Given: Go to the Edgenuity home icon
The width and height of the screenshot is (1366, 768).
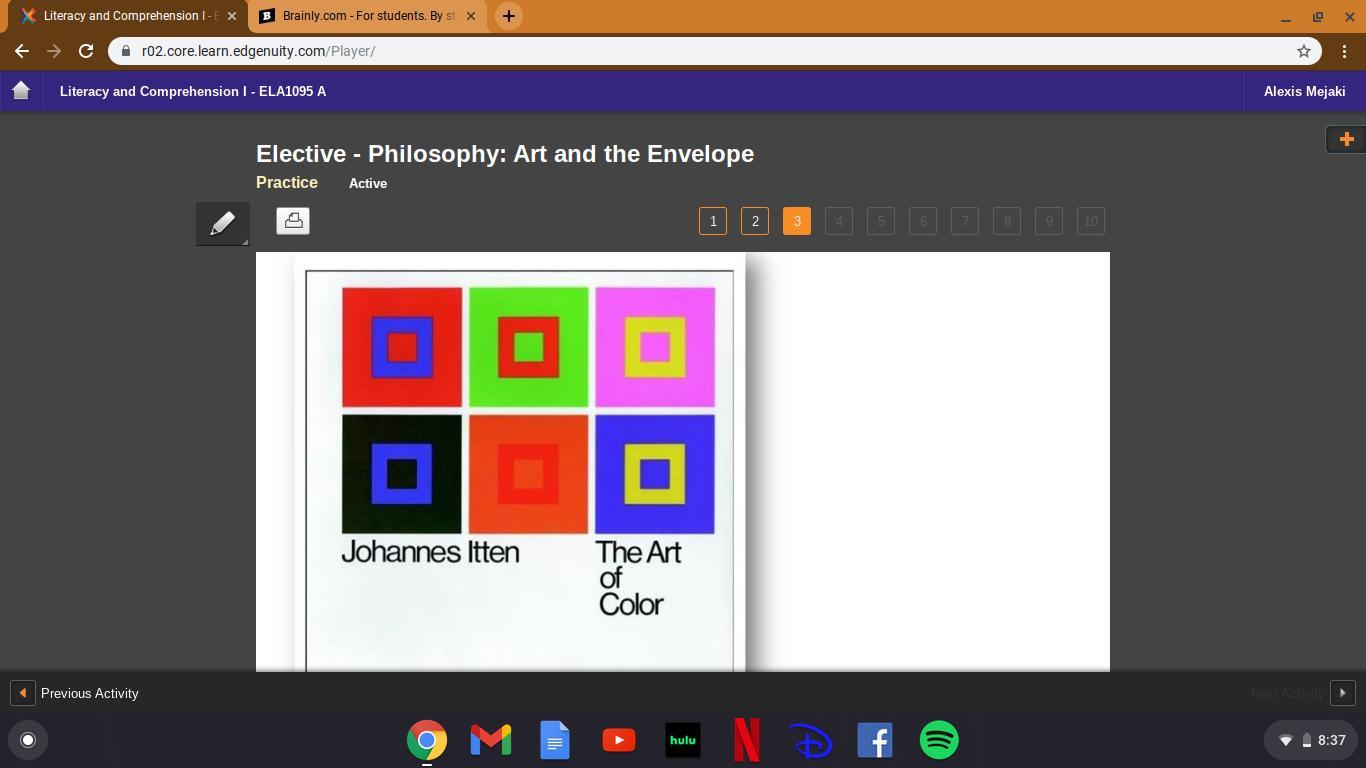Looking at the screenshot, I should click(21, 91).
